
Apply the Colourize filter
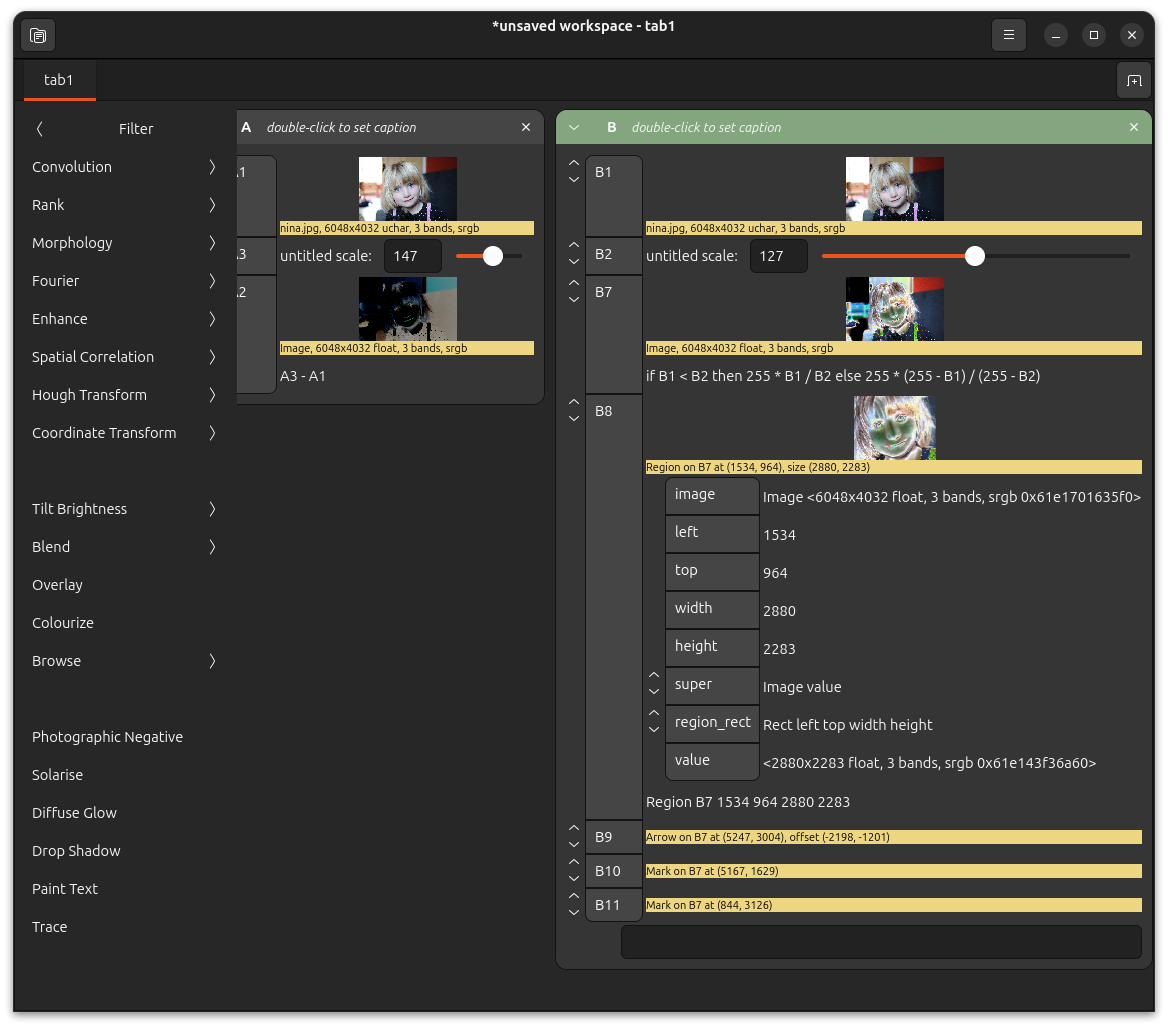point(124,623)
